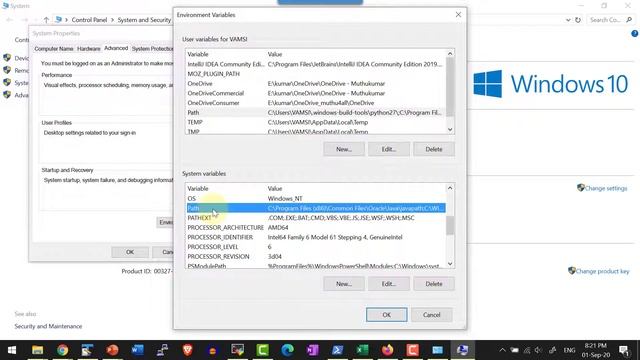Click Edit... under System variables
This screenshot has width=640, height=360.
389,284
